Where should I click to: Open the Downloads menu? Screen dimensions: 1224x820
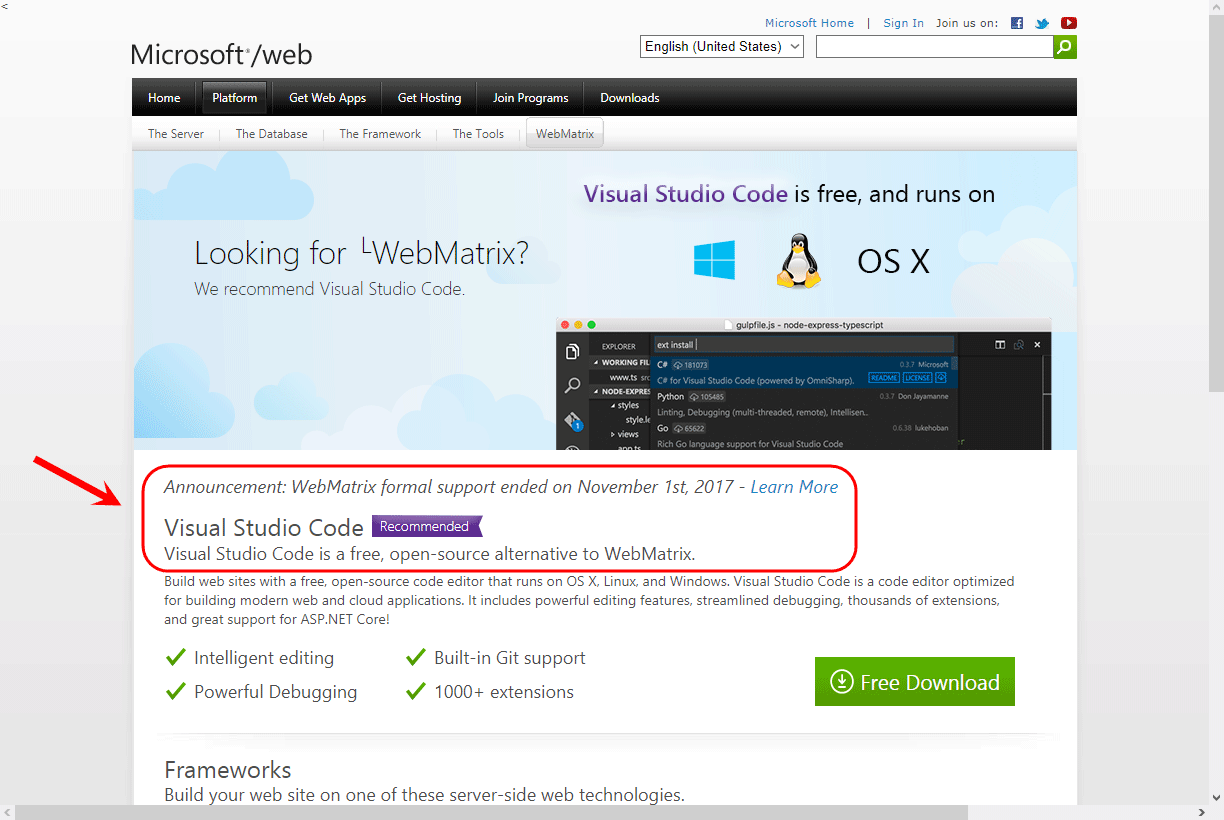tap(630, 98)
